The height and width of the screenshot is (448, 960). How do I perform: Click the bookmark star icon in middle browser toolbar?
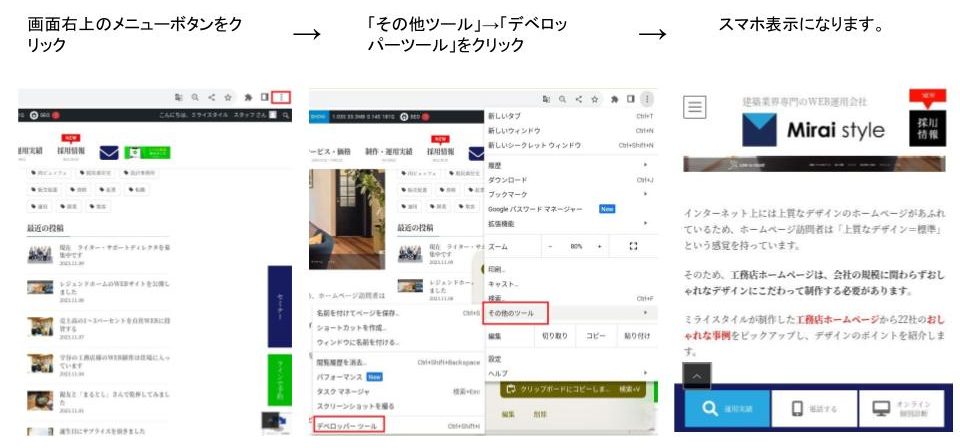point(593,99)
